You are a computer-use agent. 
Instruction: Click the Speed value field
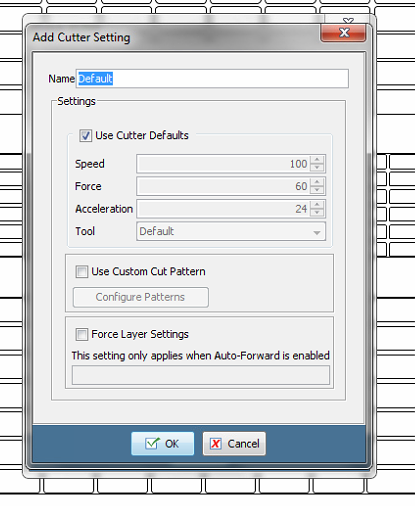tap(223, 164)
